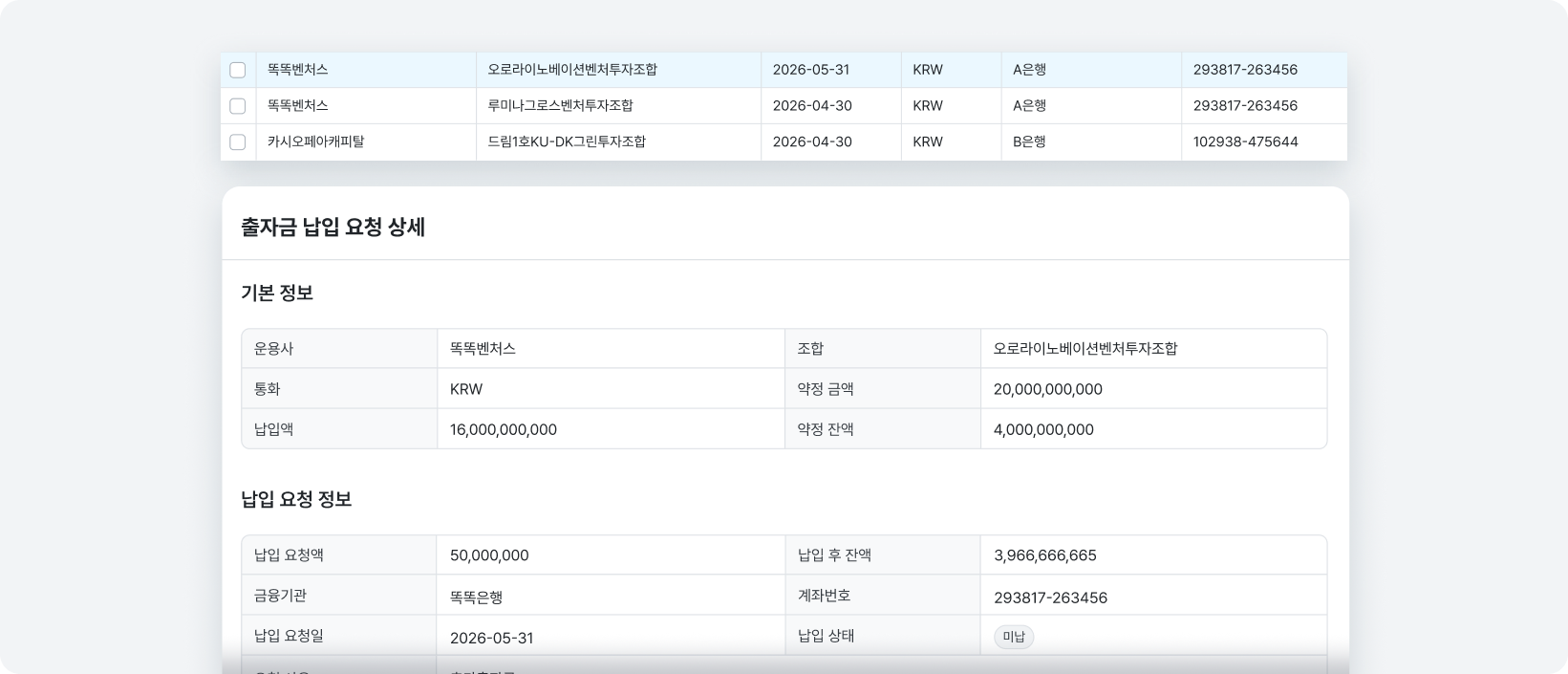Click 루미나그로스벤처투자조합 table cell

560,106
